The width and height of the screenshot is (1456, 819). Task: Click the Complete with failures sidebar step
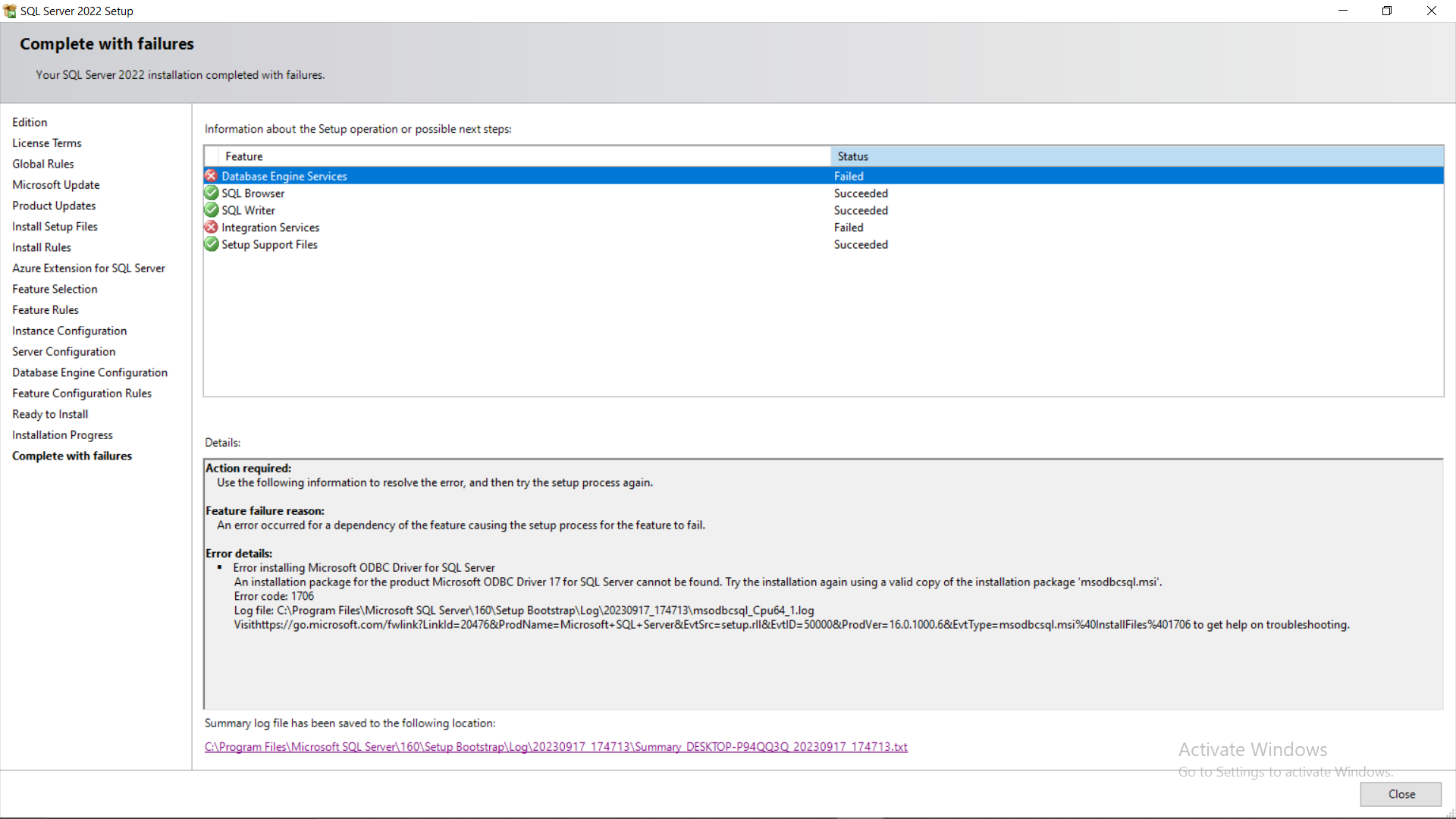point(72,456)
